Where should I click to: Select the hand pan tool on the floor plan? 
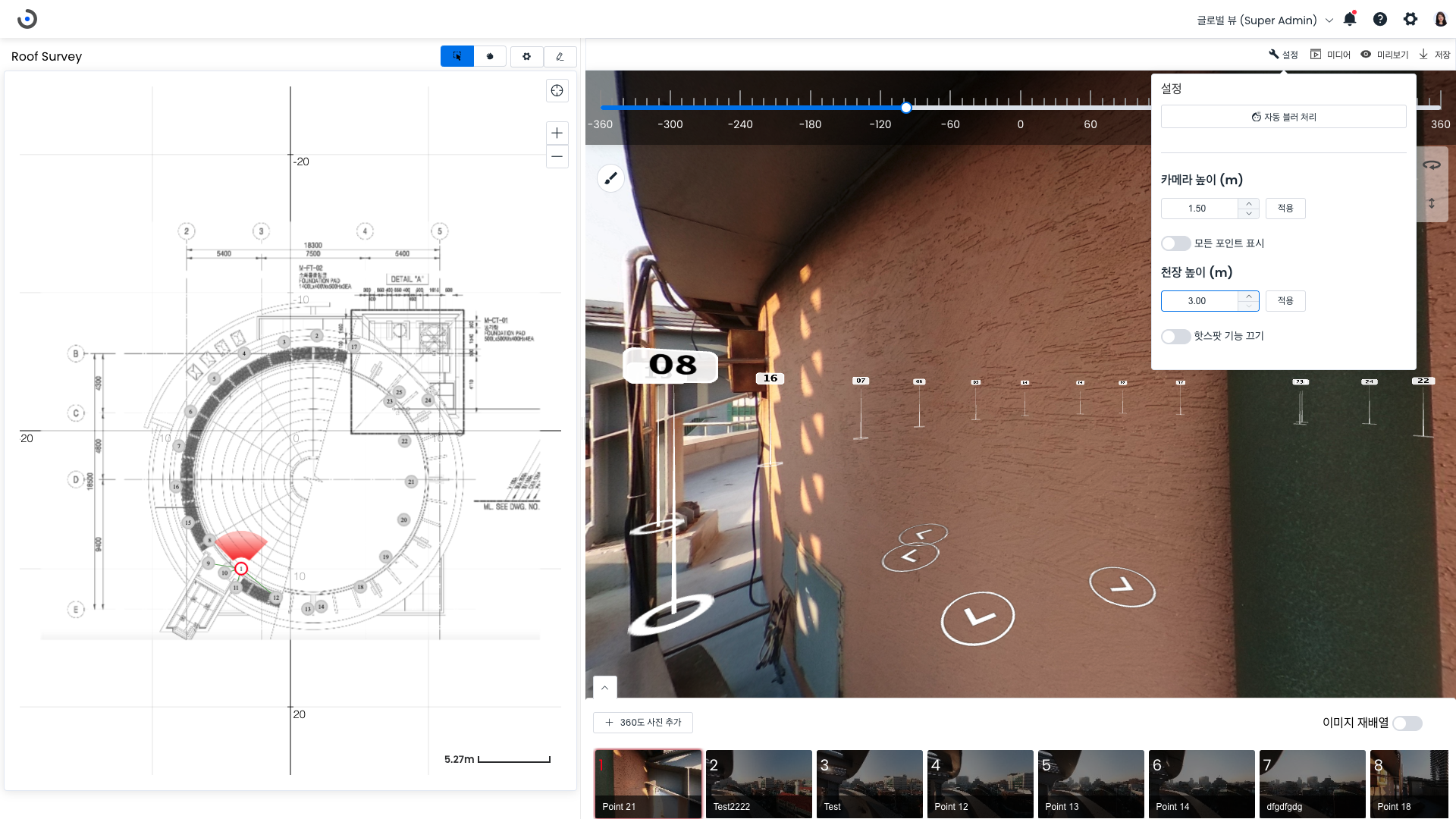coord(490,56)
